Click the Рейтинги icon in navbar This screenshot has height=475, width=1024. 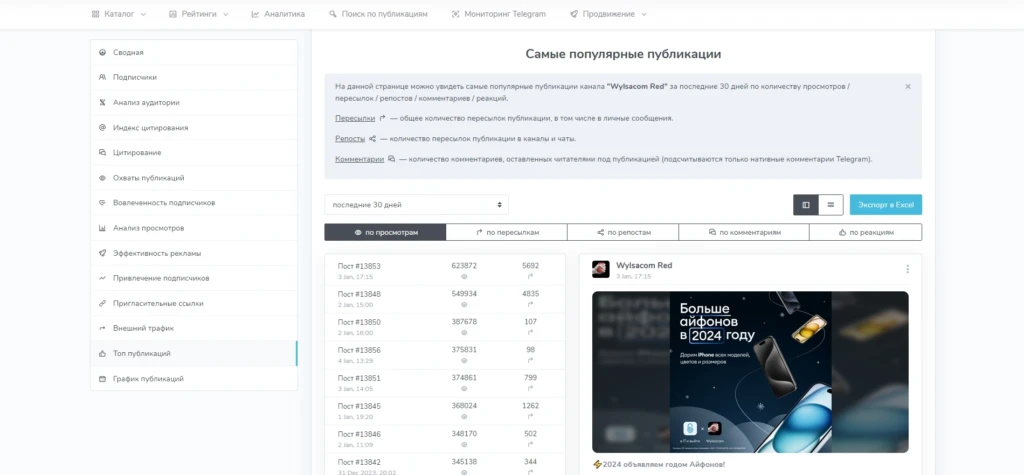click(172, 14)
